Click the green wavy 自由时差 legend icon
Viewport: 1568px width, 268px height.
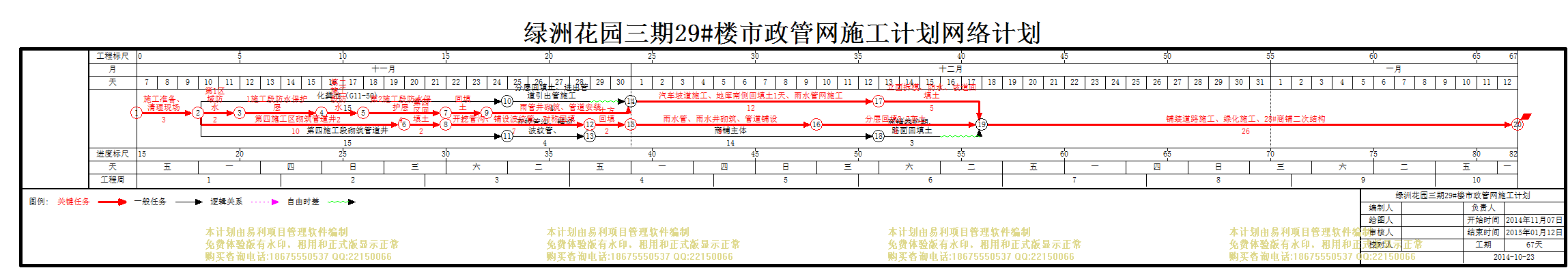pyautogui.click(x=341, y=202)
